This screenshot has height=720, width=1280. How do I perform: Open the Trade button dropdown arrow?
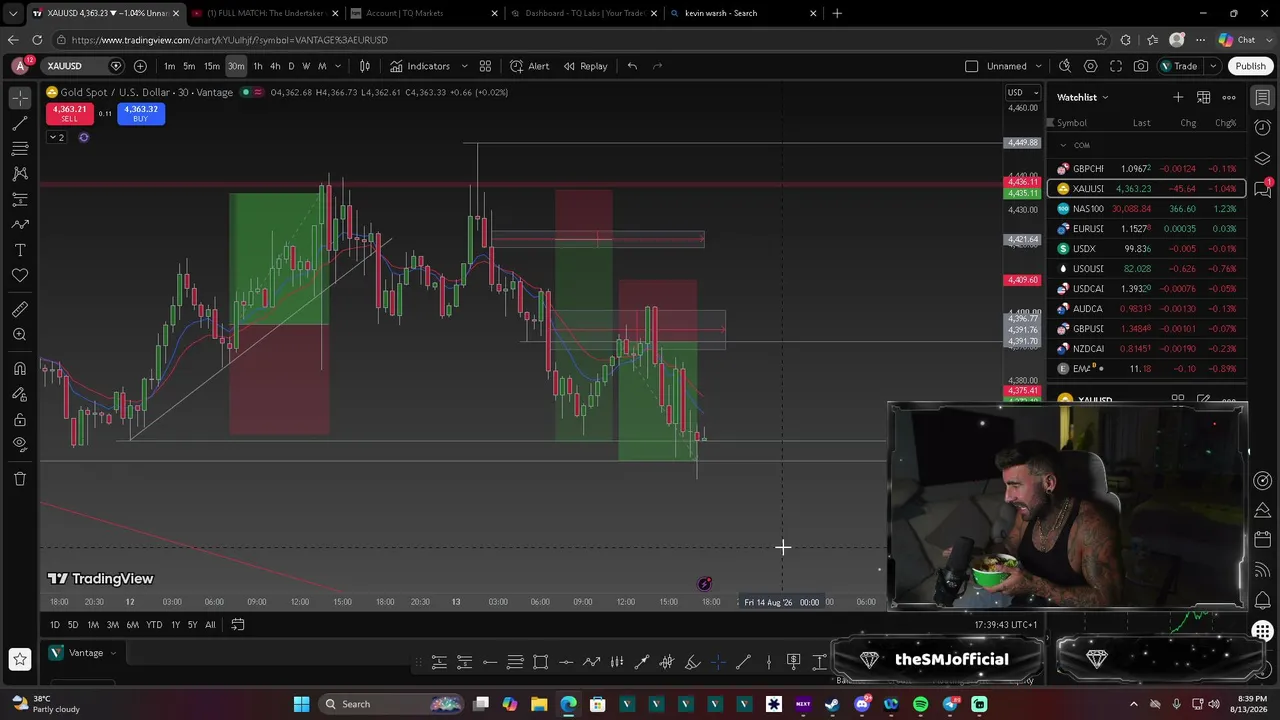tap(1212, 66)
